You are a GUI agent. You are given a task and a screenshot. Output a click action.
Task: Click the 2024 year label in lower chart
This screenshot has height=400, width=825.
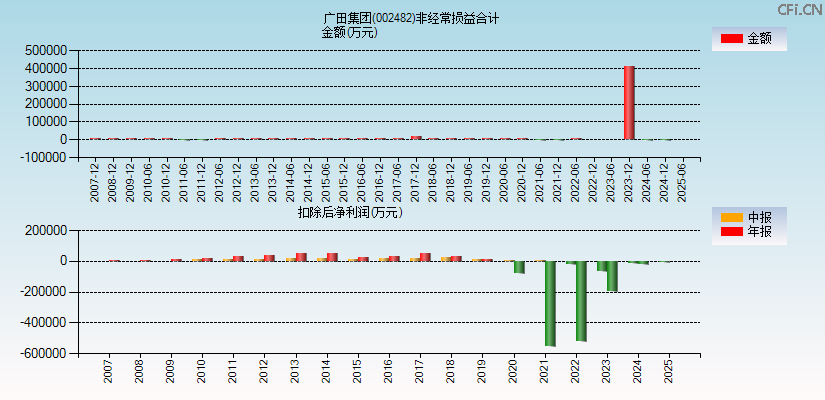click(x=638, y=371)
